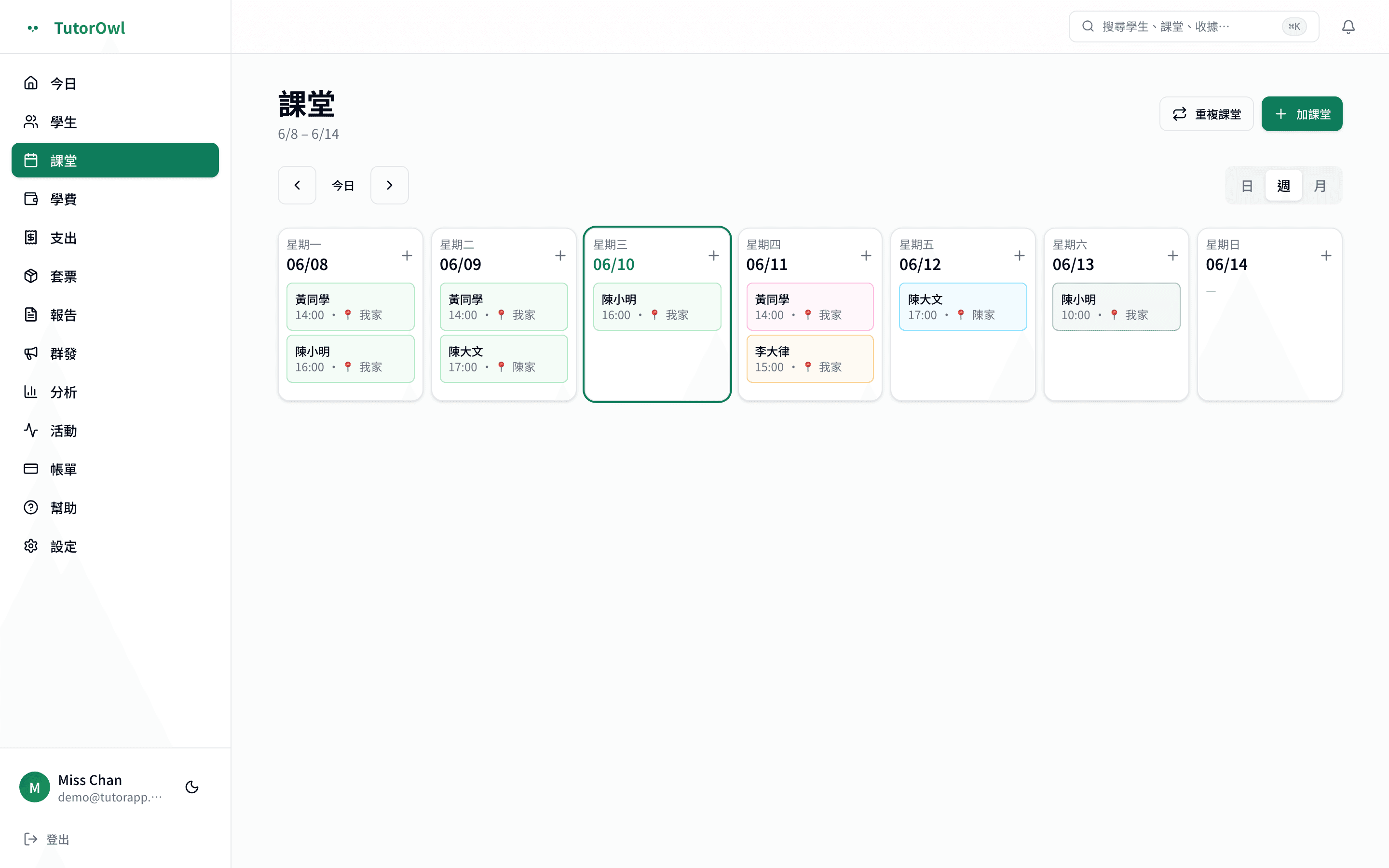The width and height of the screenshot is (1389, 868).
Task: Open 李大律 15:00 lesson on 06/11
Action: point(810,359)
